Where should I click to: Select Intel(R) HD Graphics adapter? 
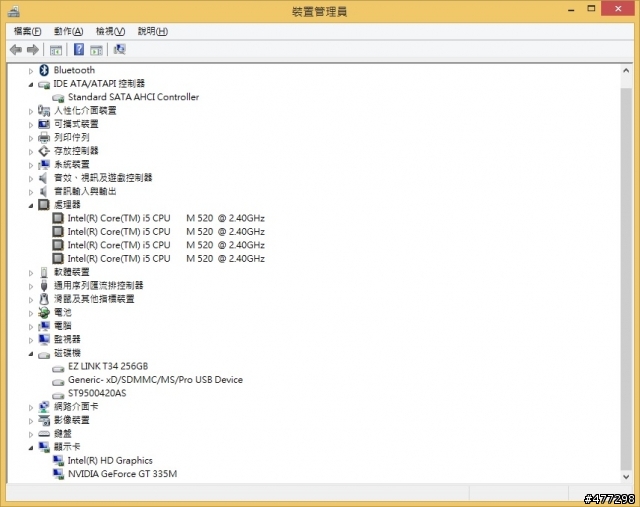point(110,460)
